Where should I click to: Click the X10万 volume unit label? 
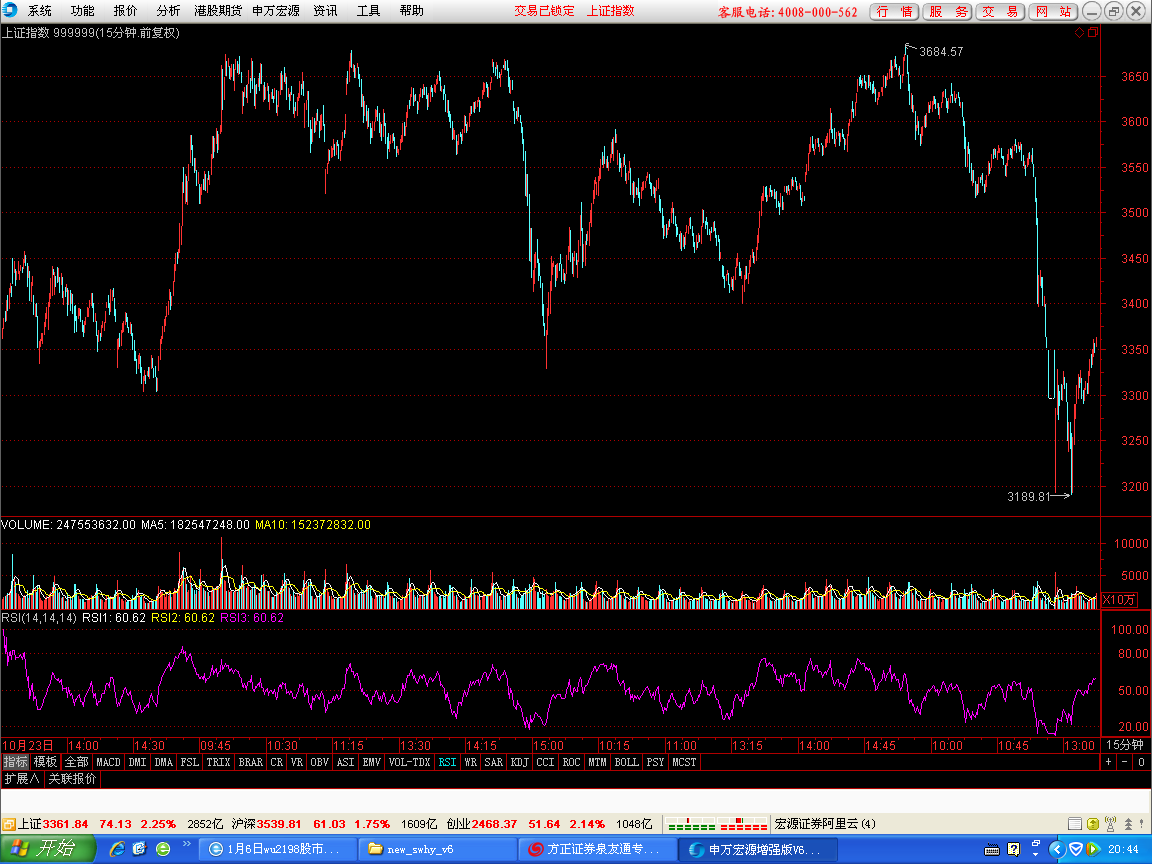point(1119,600)
